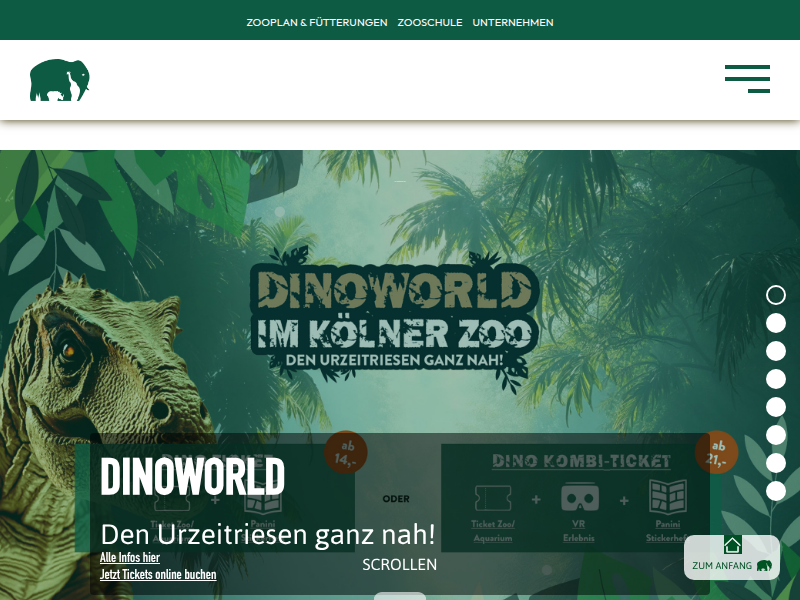Click the Kölner Zoo elephant logo
Viewport: 800px width, 600px height.
pyautogui.click(x=60, y=80)
